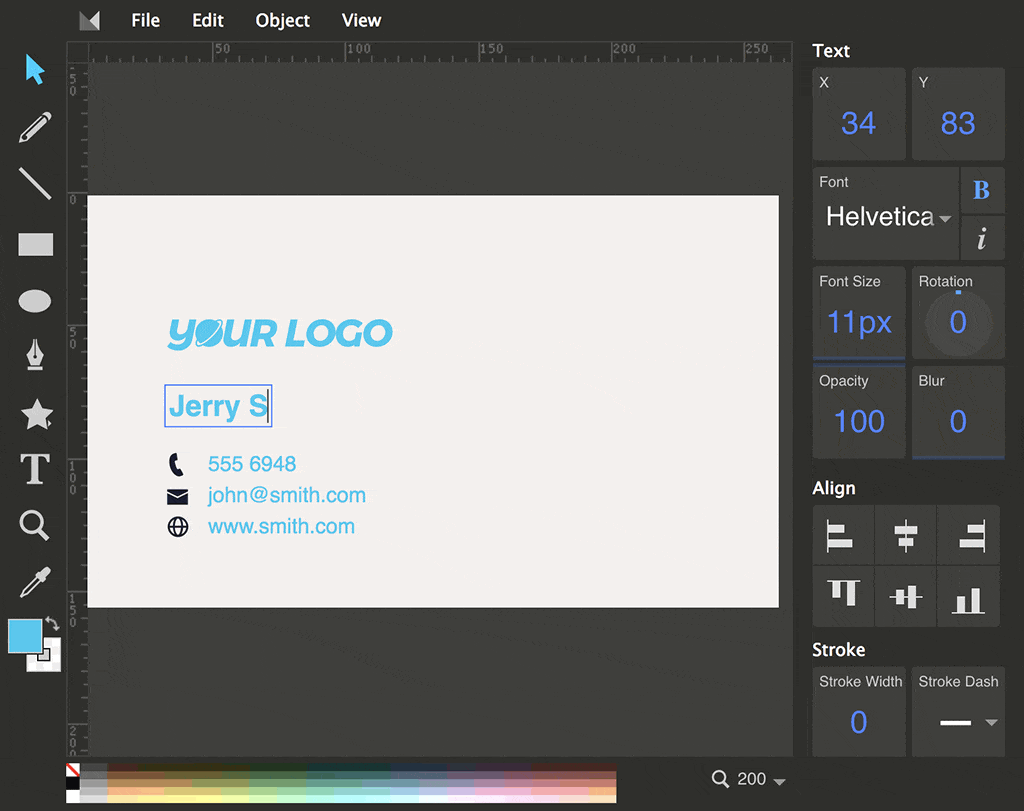The image size is (1024, 811).
Task: Toggle italic text formatting
Action: click(x=982, y=239)
